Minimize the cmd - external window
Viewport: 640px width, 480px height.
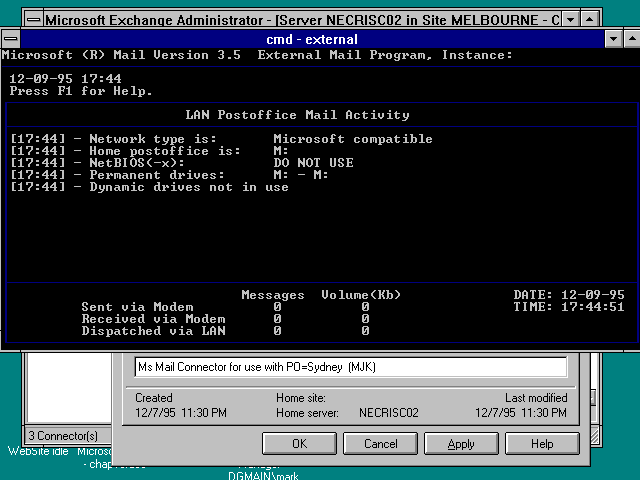coord(613,39)
